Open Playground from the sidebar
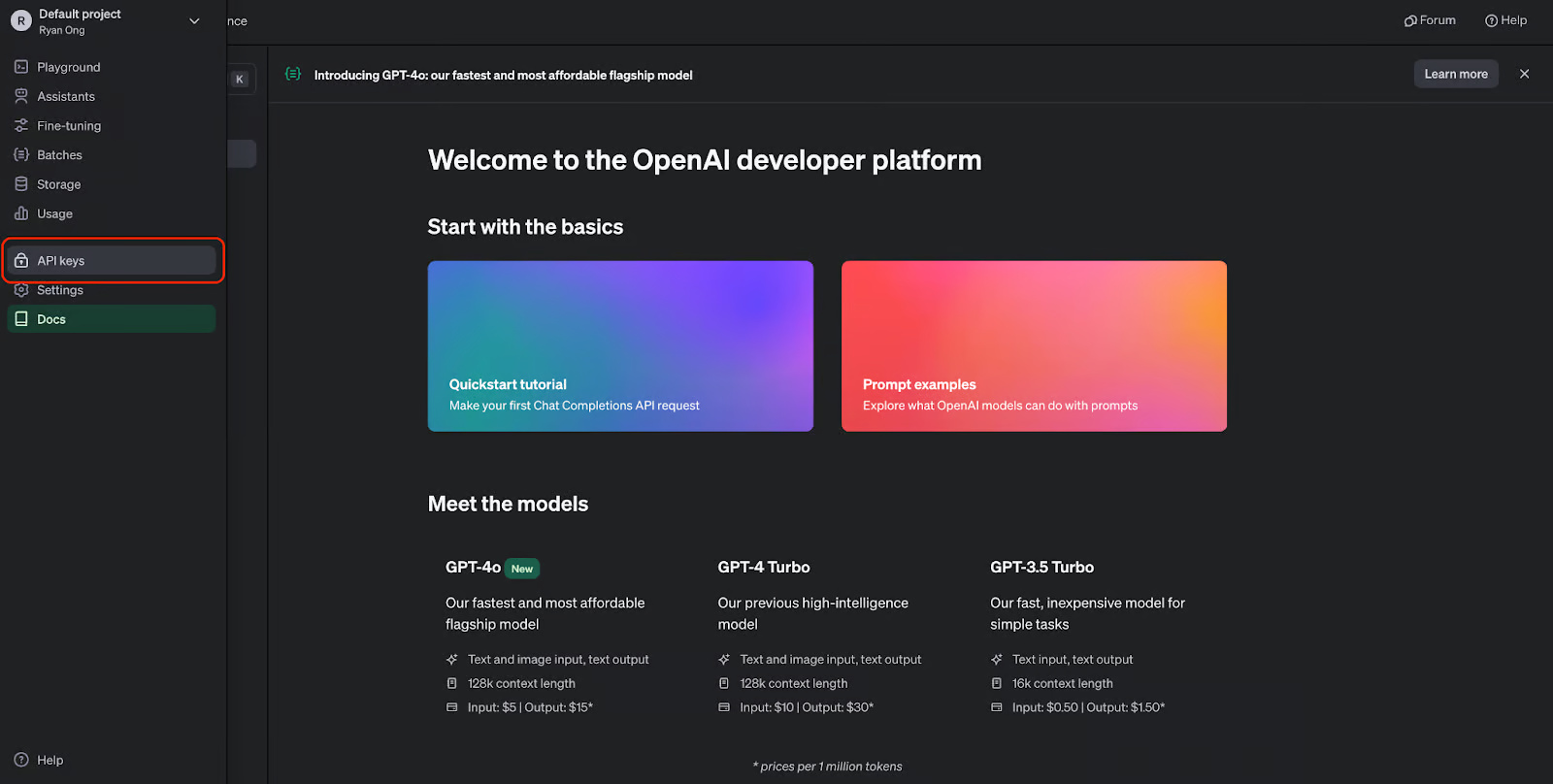Screen dimensions: 1553x784 pyautogui.click(x=112, y=67)
